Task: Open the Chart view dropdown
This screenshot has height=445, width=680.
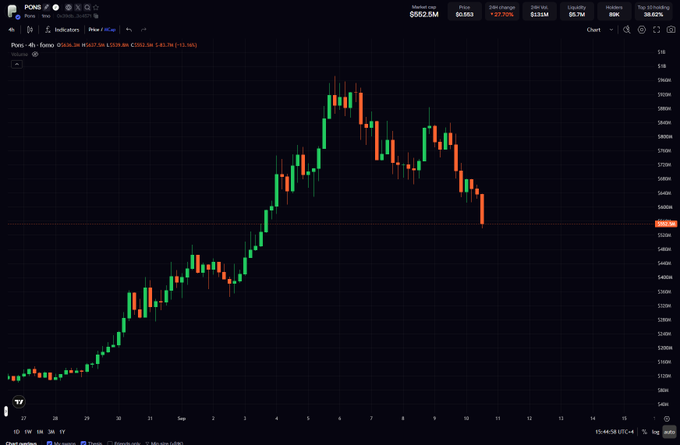Action: pyautogui.click(x=600, y=29)
